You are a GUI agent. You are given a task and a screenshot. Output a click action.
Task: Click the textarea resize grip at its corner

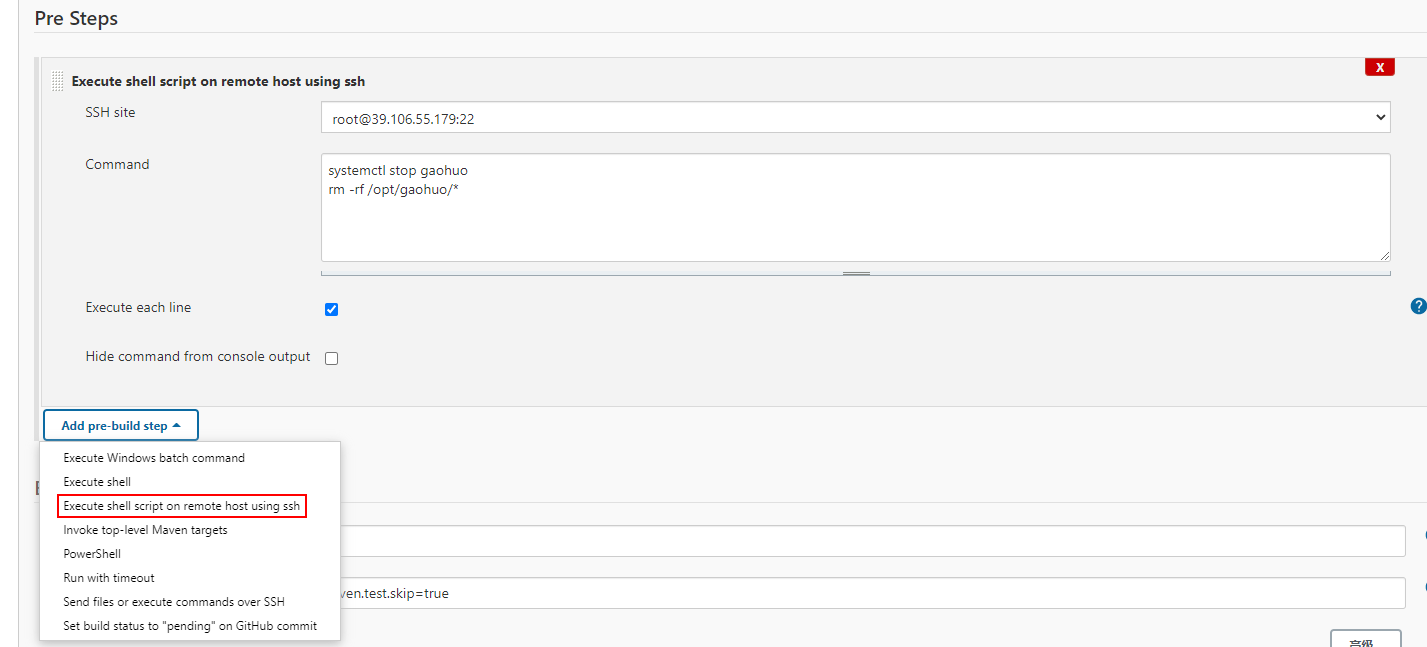click(x=1384, y=256)
